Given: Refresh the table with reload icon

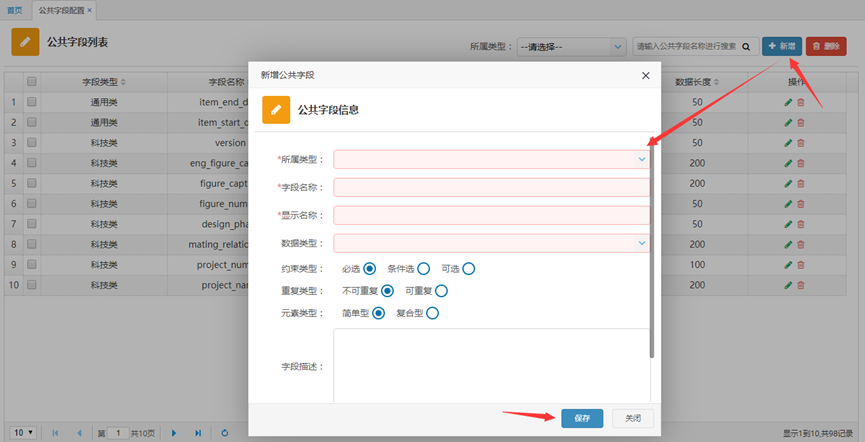Looking at the screenshot, I should click(225, 433).
